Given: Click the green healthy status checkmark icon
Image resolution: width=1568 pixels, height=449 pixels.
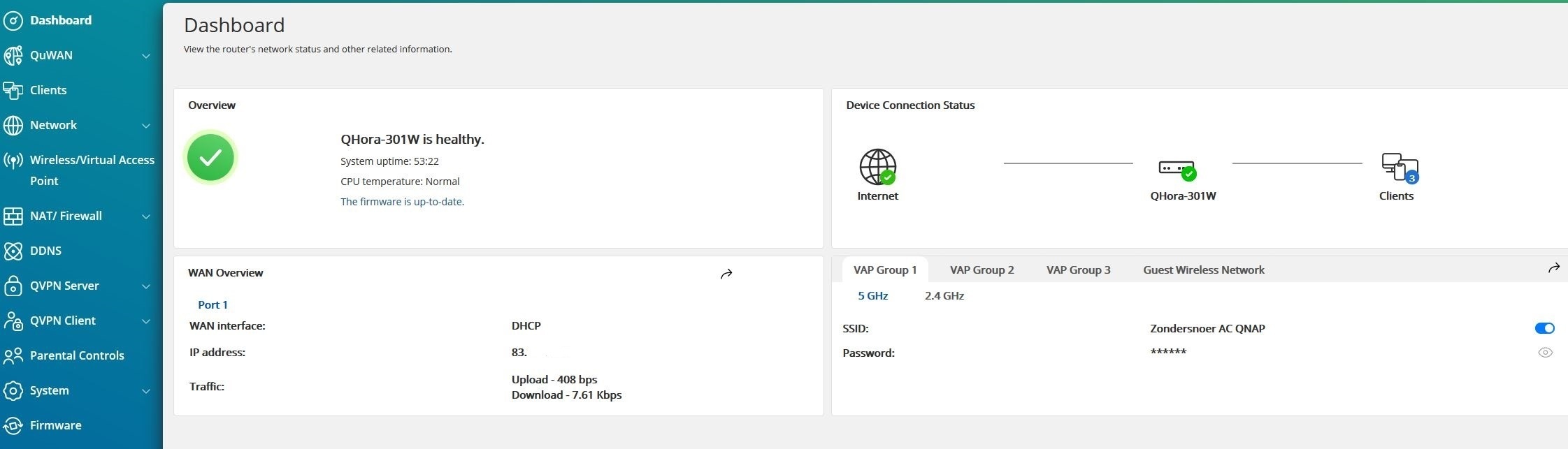Looking at the screenshot, I should [210, 158].
